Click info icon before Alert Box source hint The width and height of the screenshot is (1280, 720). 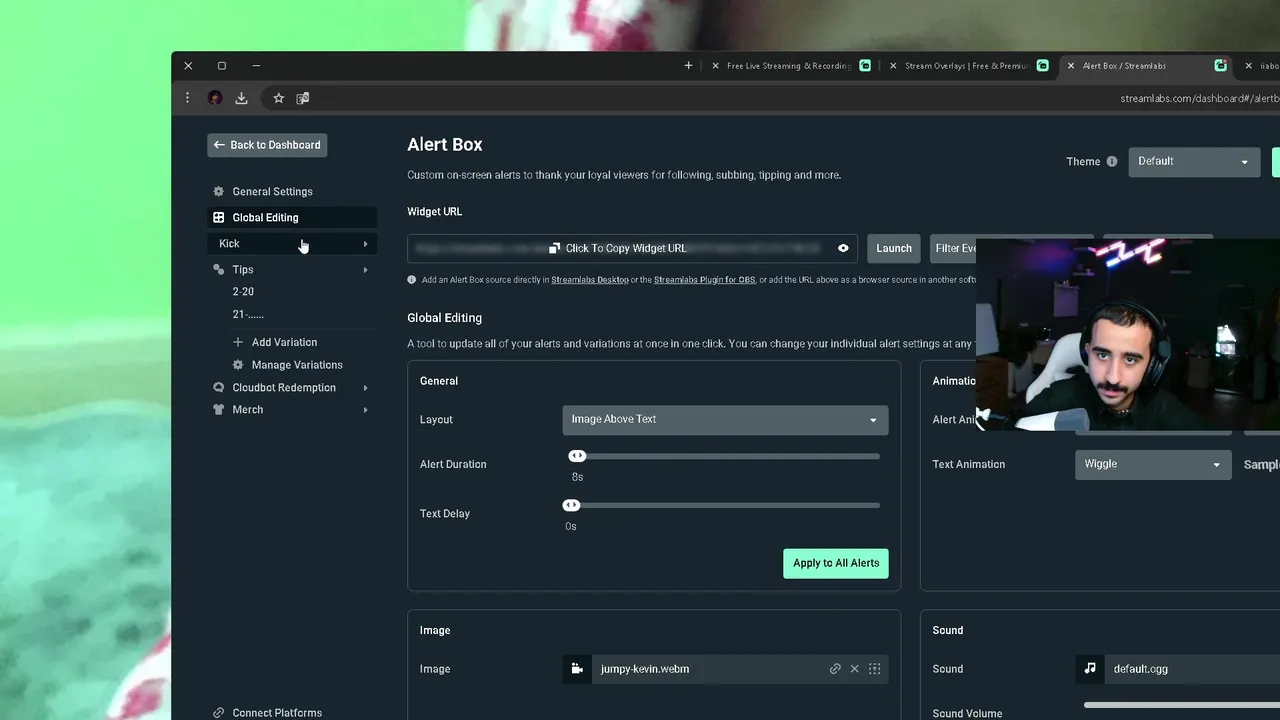point(412,280)
